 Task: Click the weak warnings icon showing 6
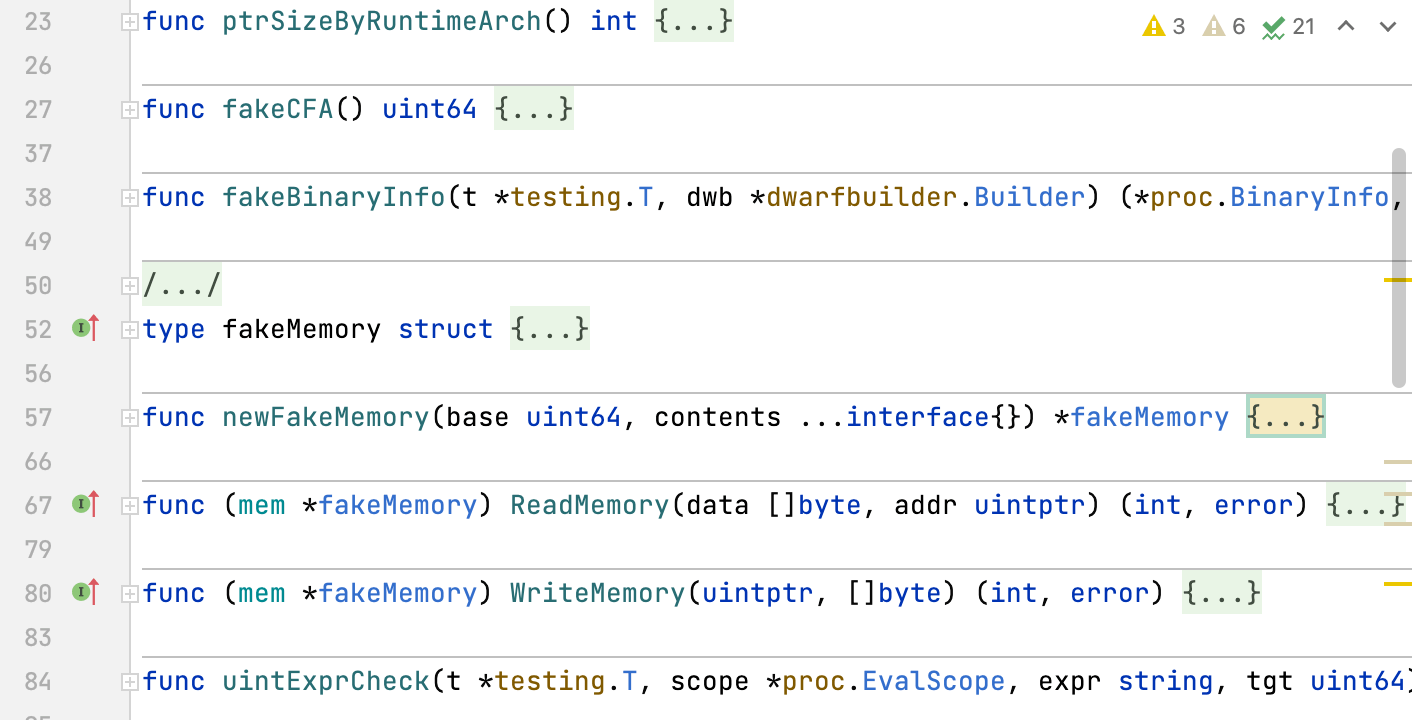point(1215,25)
